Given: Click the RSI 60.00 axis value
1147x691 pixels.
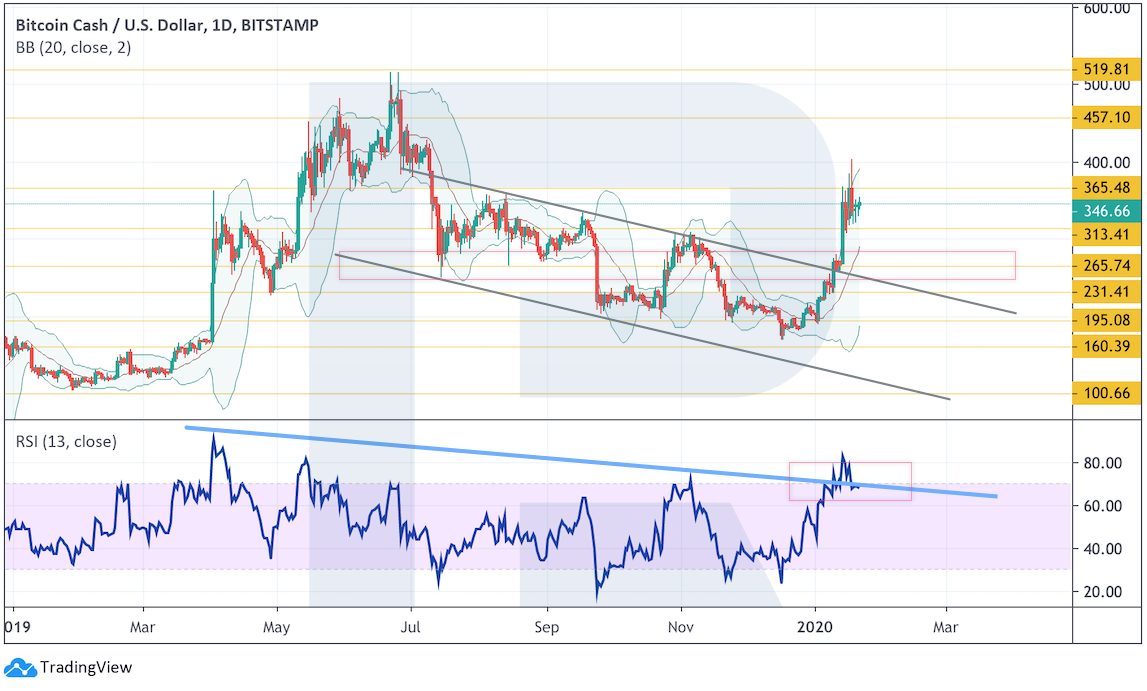Looking at the screenshot, I should point(1102,506).
